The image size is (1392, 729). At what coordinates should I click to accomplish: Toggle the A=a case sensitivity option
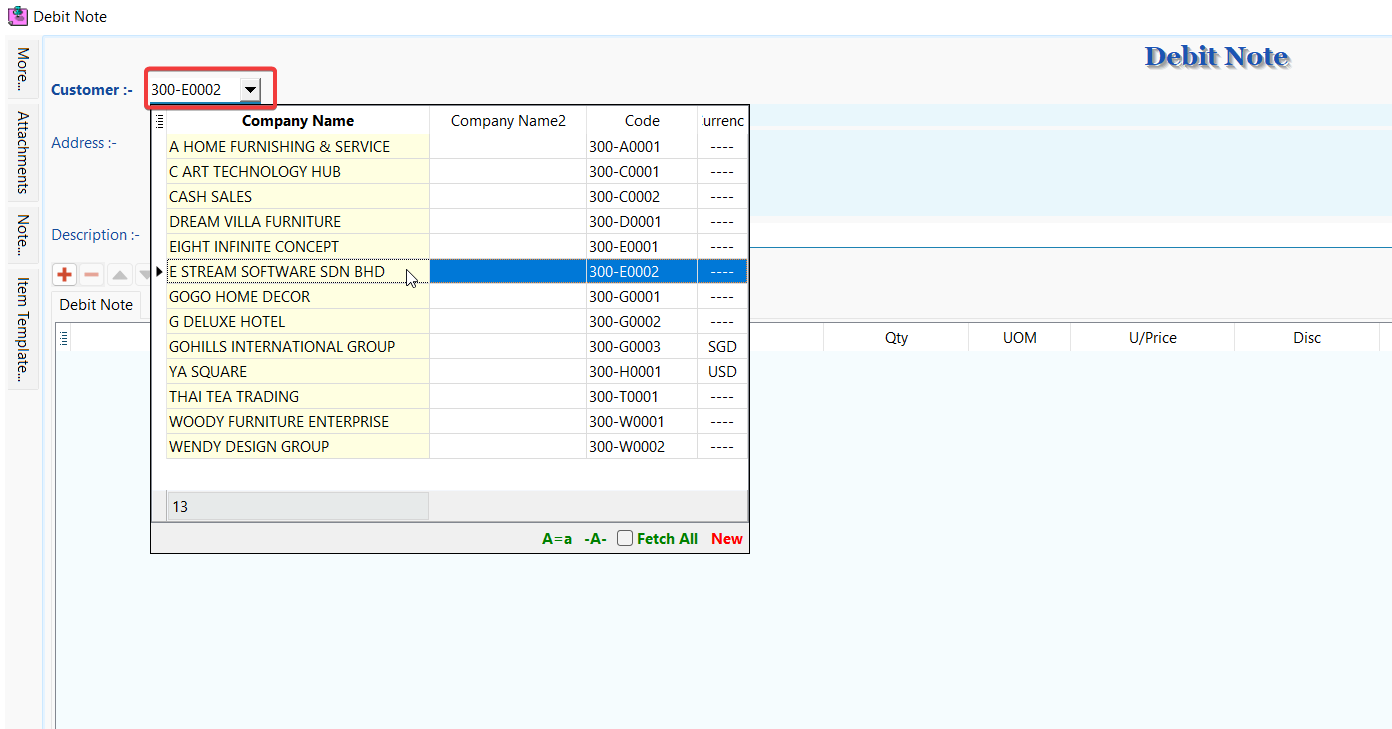(x=557, y=539)
